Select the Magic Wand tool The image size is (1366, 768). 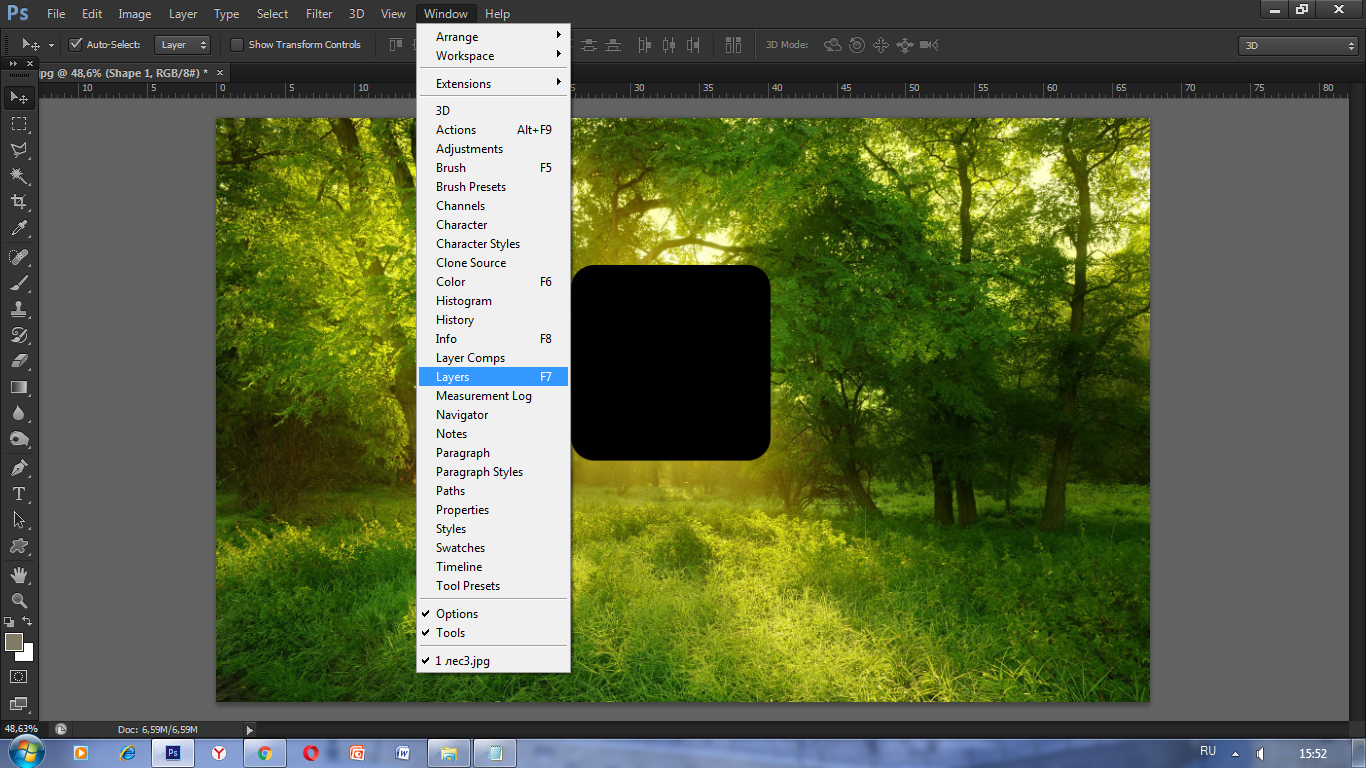(19, 175)
